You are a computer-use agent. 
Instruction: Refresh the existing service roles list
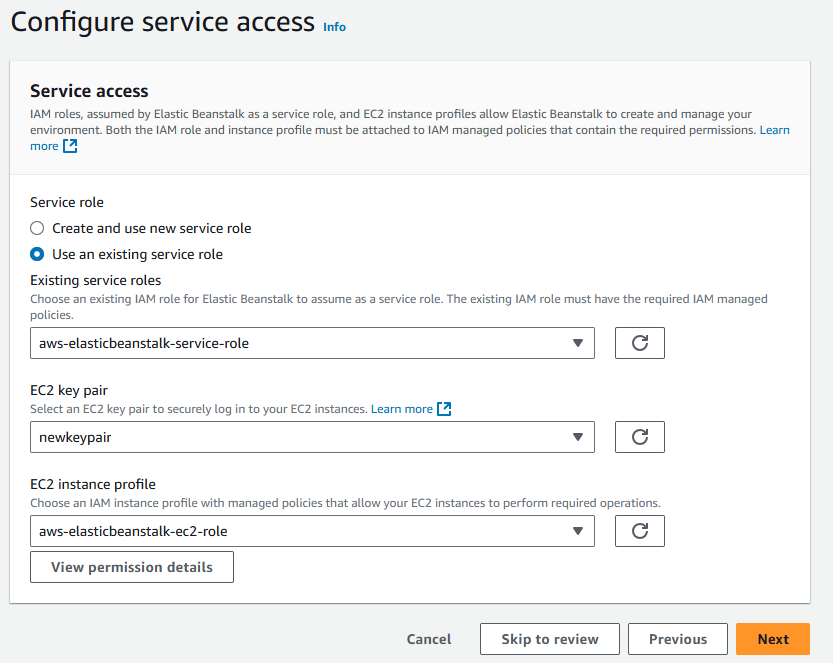point(640,343)
